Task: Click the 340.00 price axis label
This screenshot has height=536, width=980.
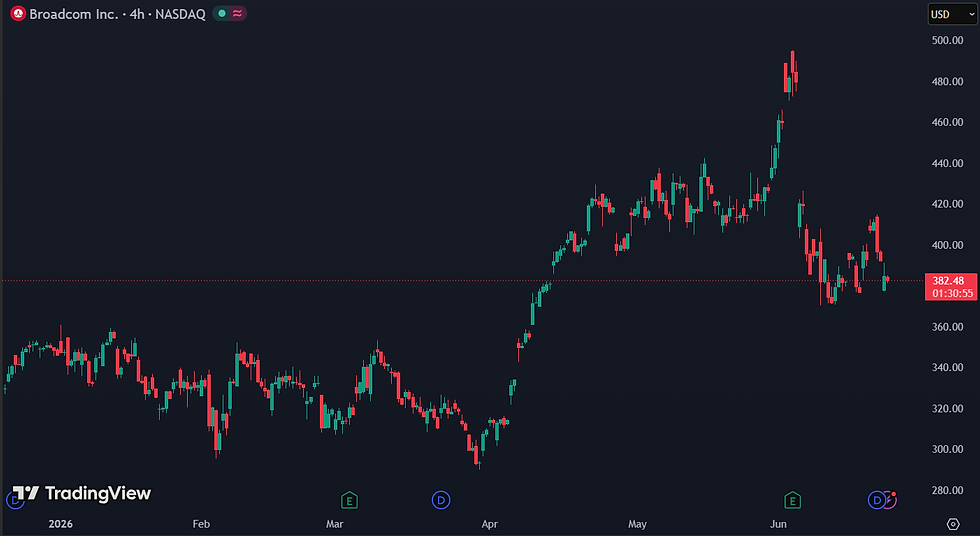Action: tap(948, 367)
